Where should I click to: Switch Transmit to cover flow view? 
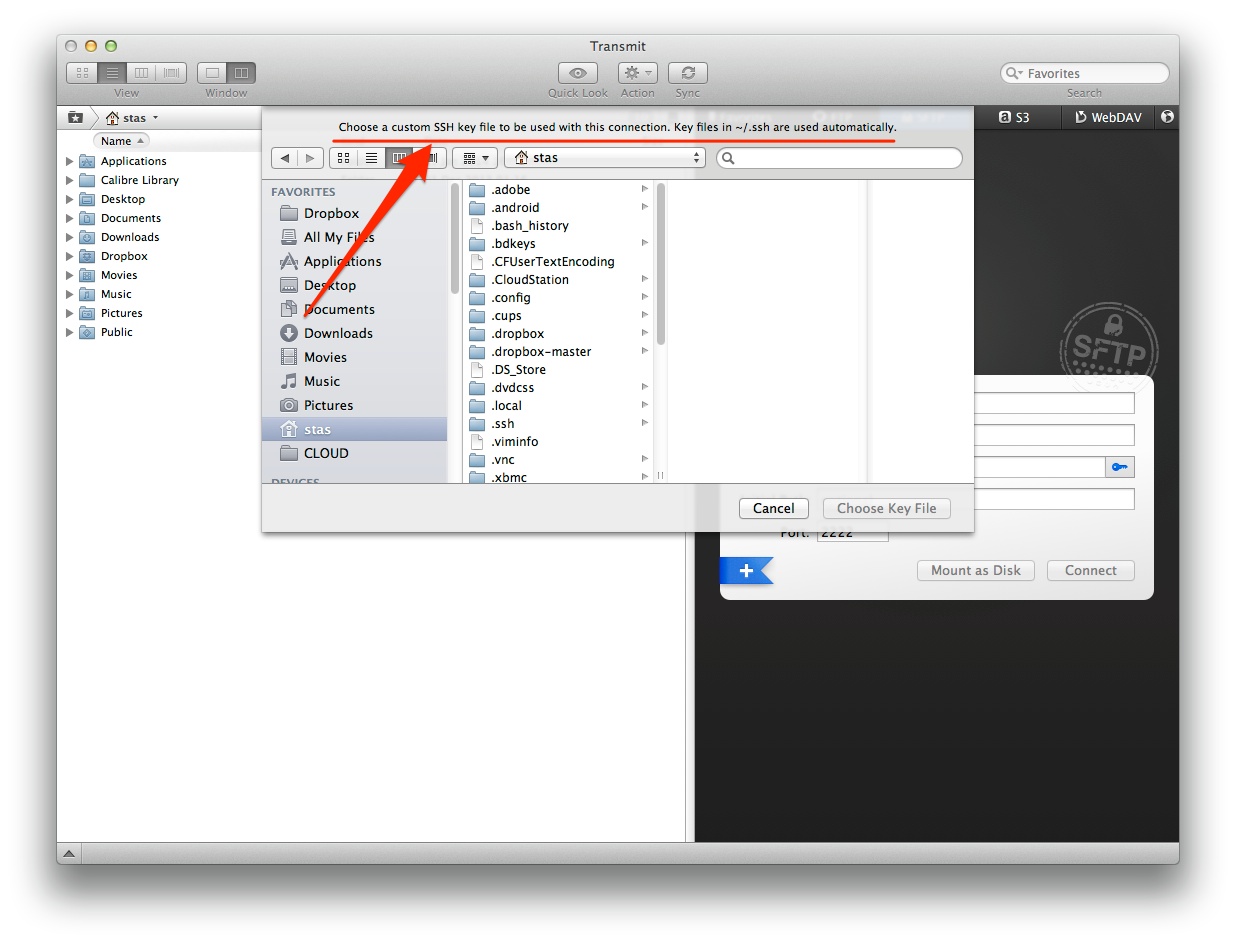click(172, 73)
